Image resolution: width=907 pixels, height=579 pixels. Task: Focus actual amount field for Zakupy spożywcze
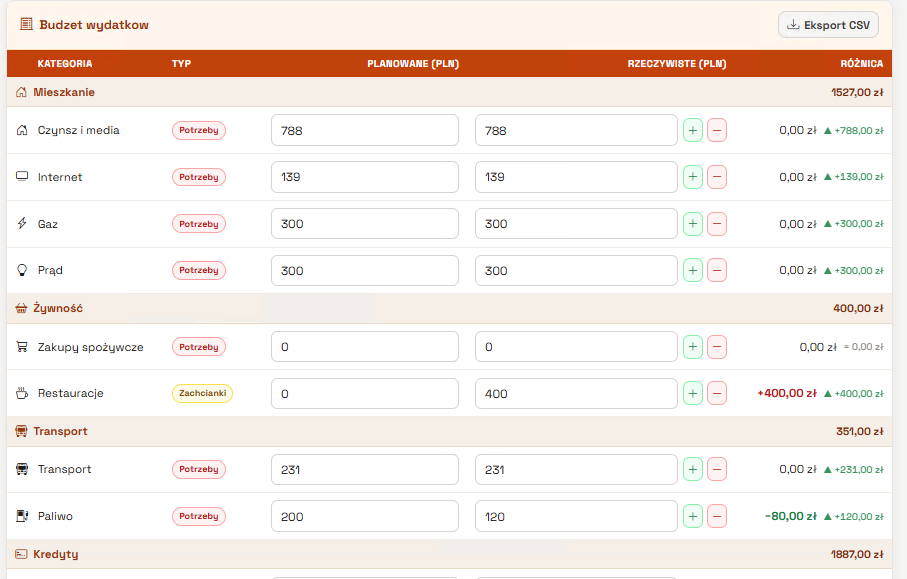pyautogui.click(x=576, y=347)
